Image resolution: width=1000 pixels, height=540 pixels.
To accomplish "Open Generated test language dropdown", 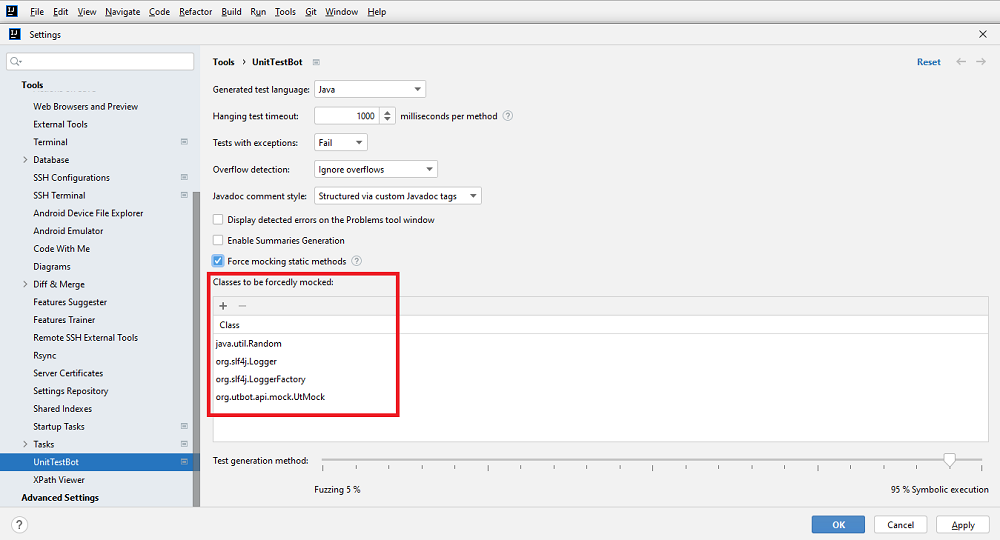I will point(370,90).
